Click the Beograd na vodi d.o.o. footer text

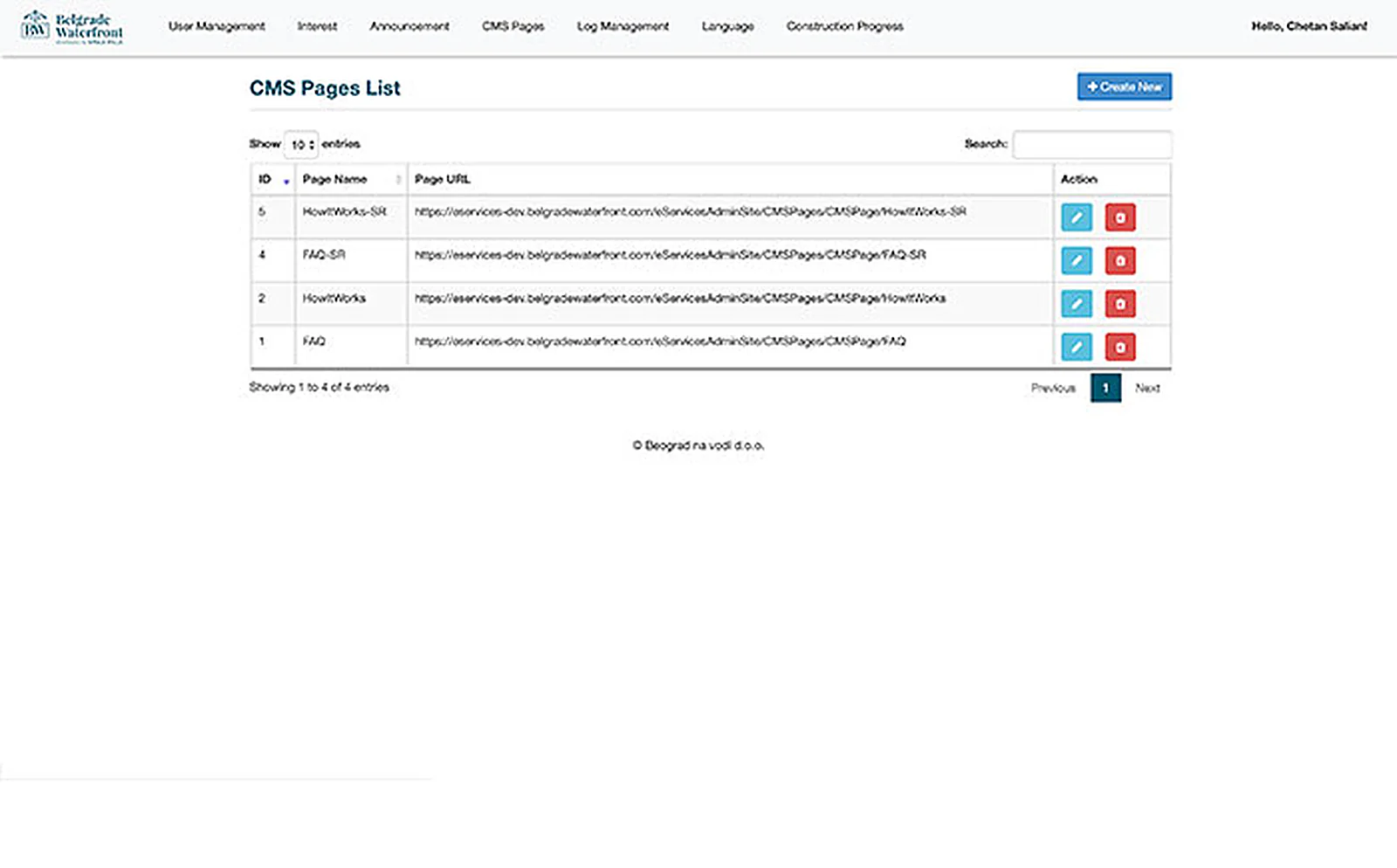pos(698,445)
